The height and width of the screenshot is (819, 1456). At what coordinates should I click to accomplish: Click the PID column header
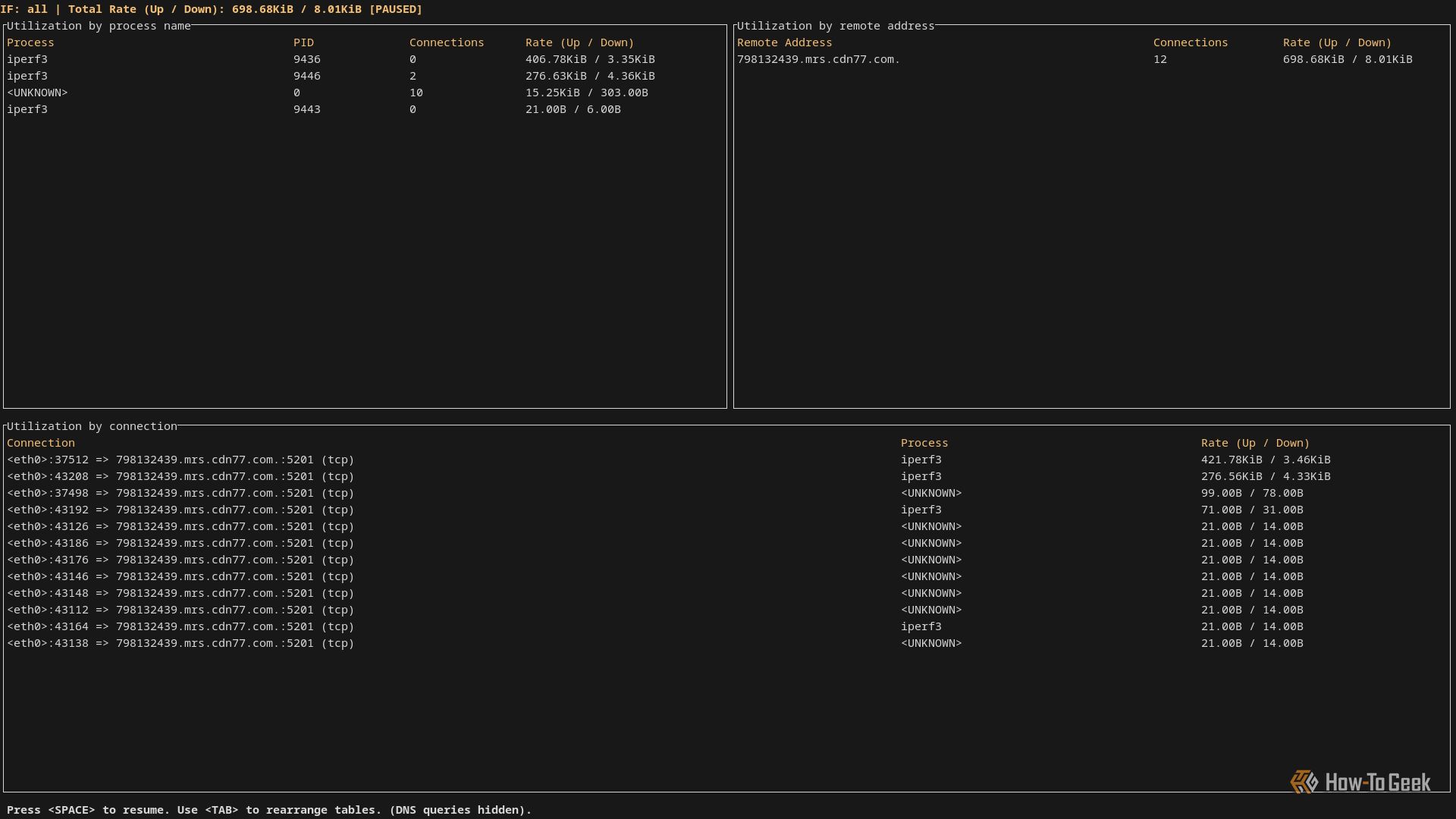(303, 42)
